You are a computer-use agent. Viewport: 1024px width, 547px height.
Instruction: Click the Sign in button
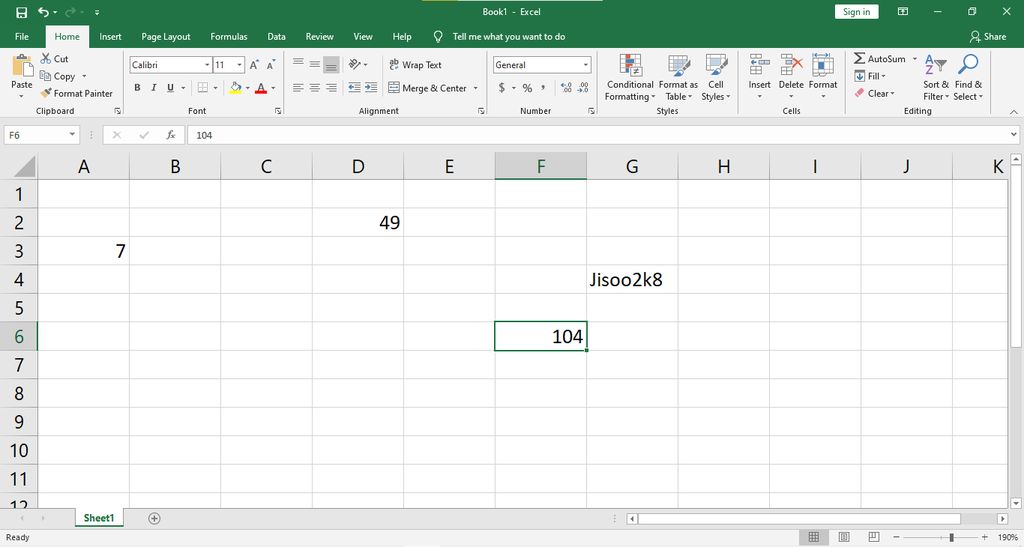856,12
